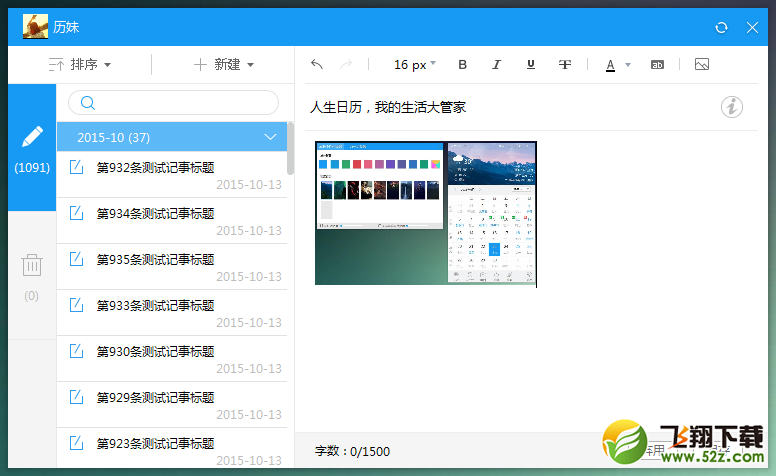Open note 第934条测试记事标题
This screenshot has height=476, width=776.
[x=172, y=221]
